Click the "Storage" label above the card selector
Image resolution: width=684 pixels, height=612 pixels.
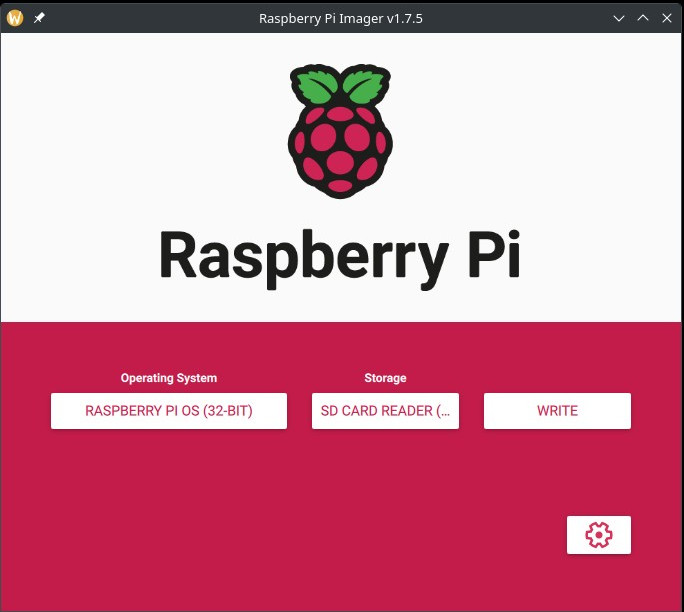click(x=385, y=378)
